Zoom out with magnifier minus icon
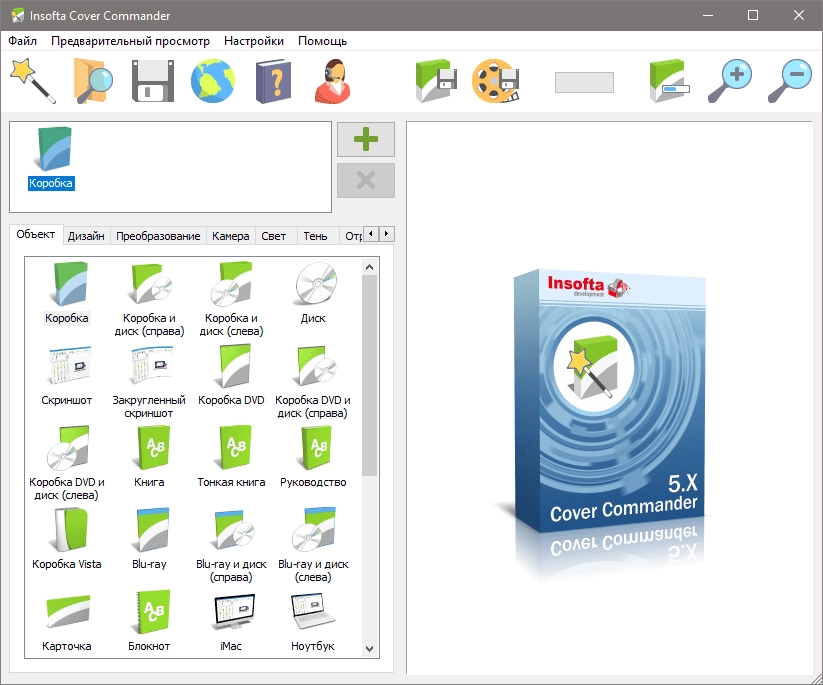823x685 pixels. click(x=789, y=81)
